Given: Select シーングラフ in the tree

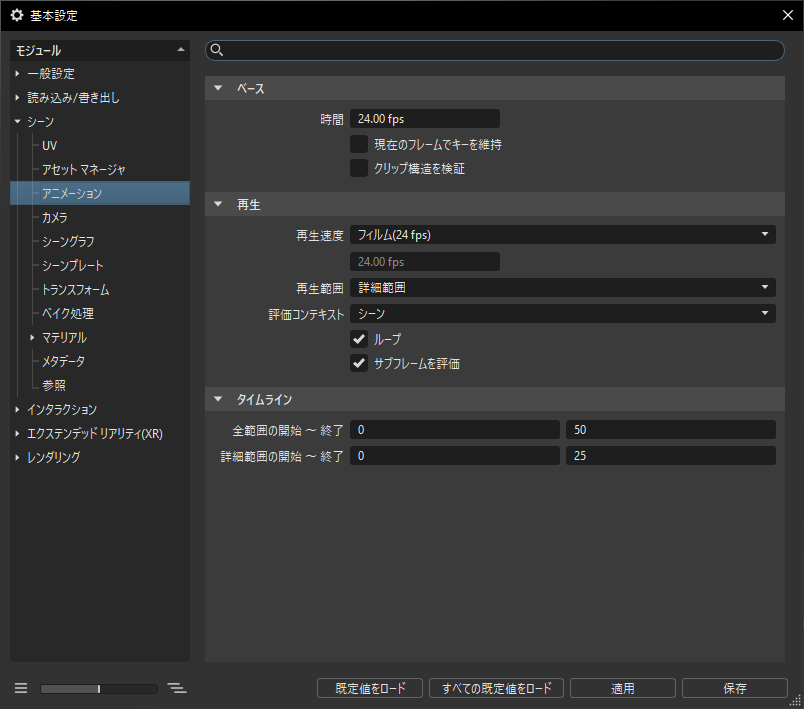Looking at the screenshot, I should [x=68, y=241].
